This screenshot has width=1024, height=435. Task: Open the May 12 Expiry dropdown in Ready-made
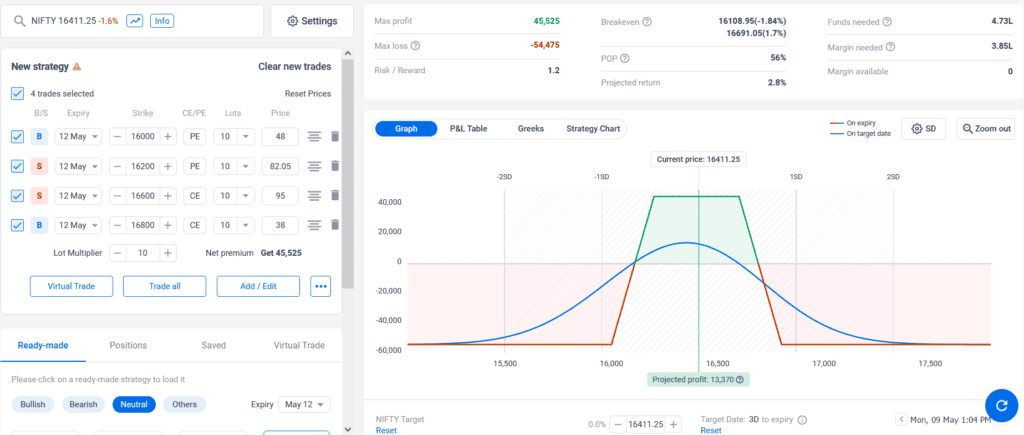point(304,404)
